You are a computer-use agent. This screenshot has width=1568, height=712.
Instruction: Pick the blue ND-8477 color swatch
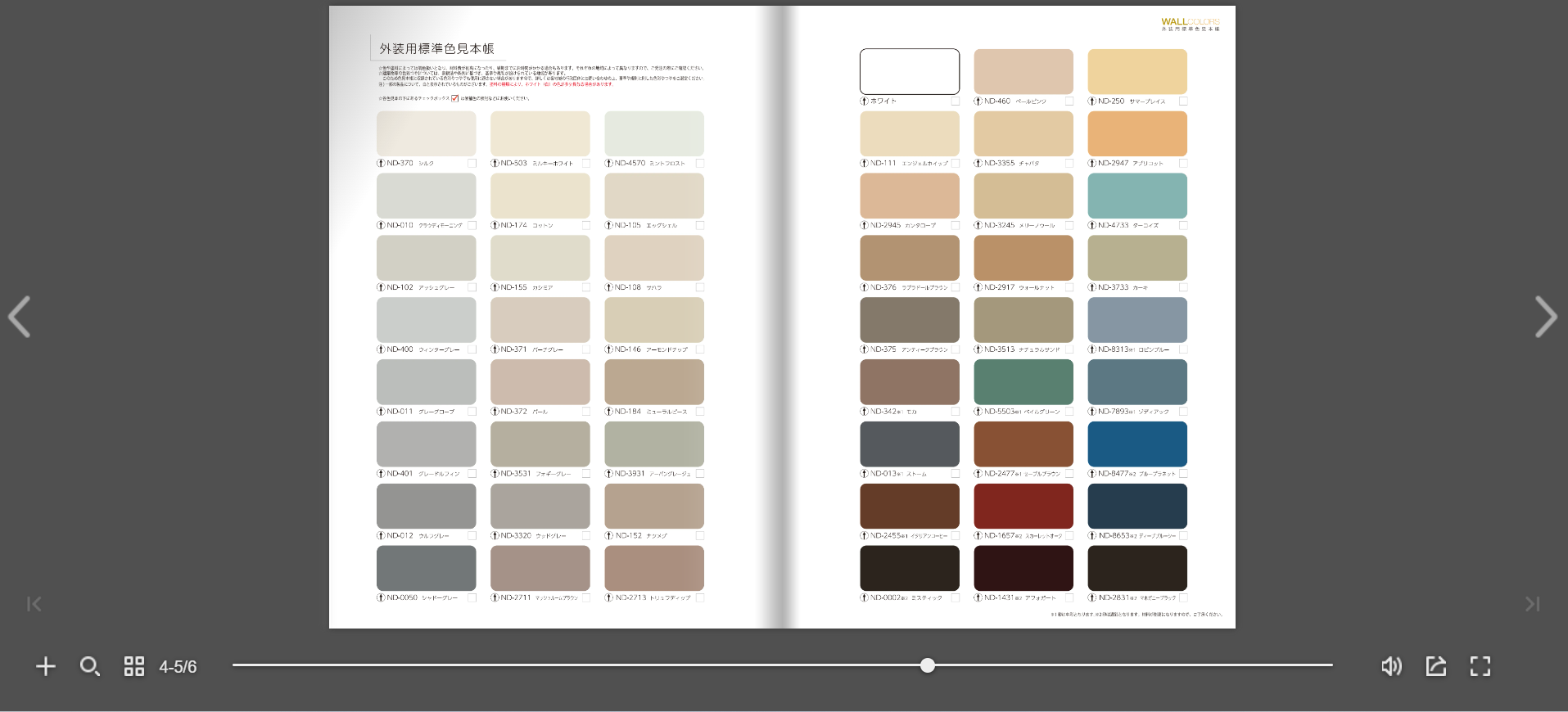click(1137, 444)
